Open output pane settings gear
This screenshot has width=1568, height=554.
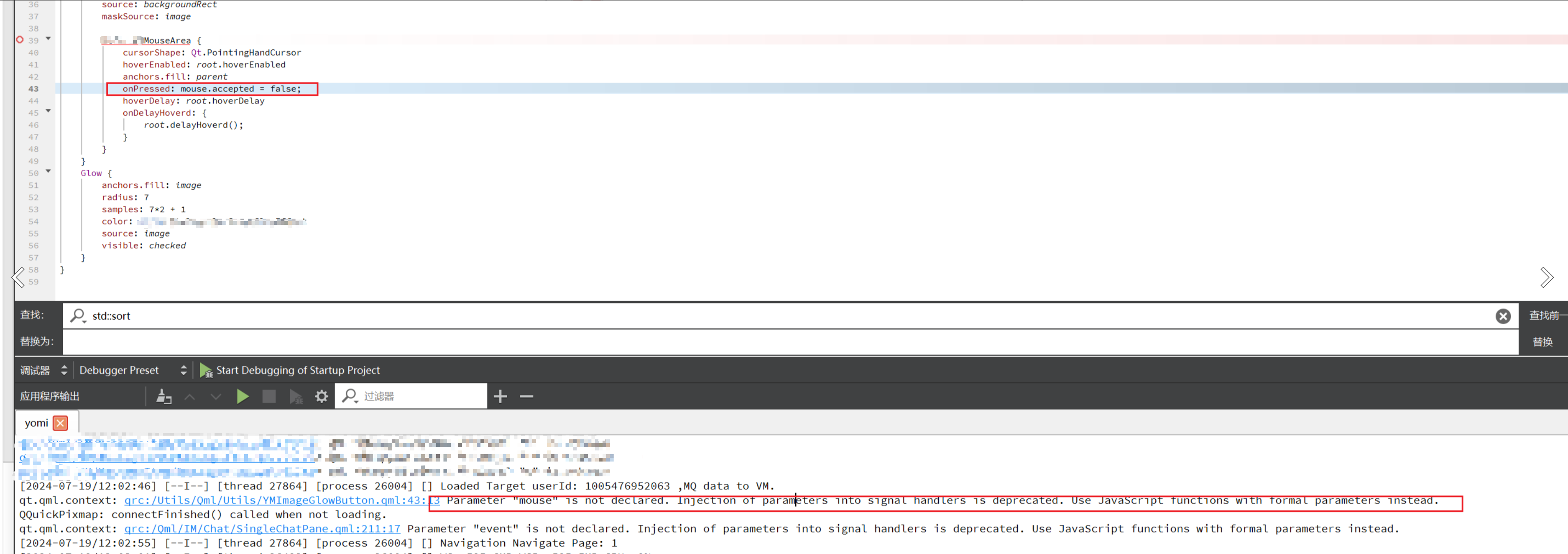(321, 396)
